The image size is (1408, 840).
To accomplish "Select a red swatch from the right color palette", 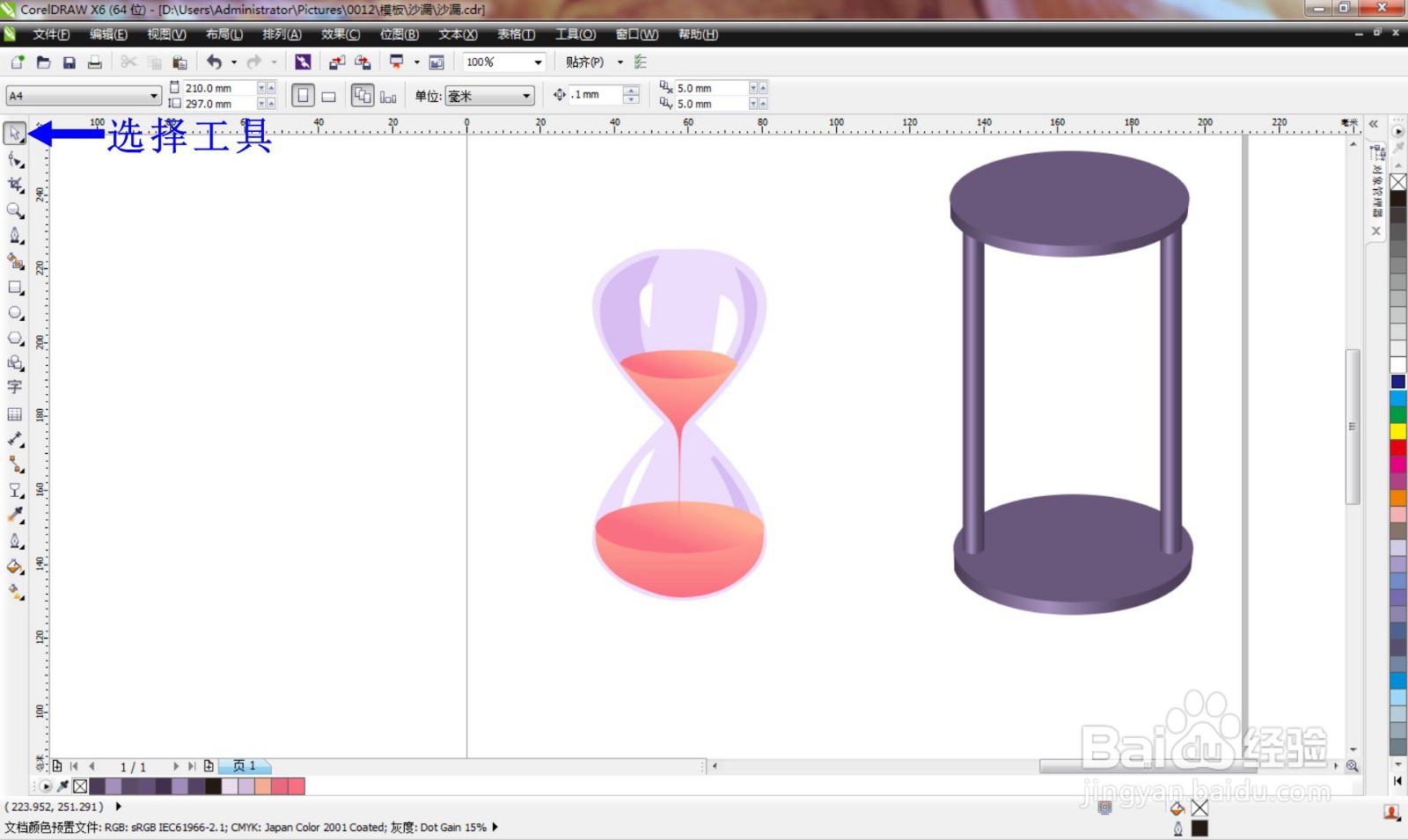I will pyautogui.click(x=1397, y=448).
